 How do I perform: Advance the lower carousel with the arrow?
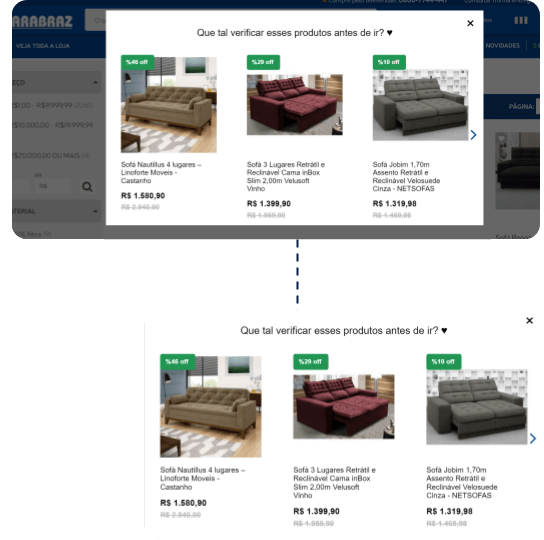click(533, 438)
